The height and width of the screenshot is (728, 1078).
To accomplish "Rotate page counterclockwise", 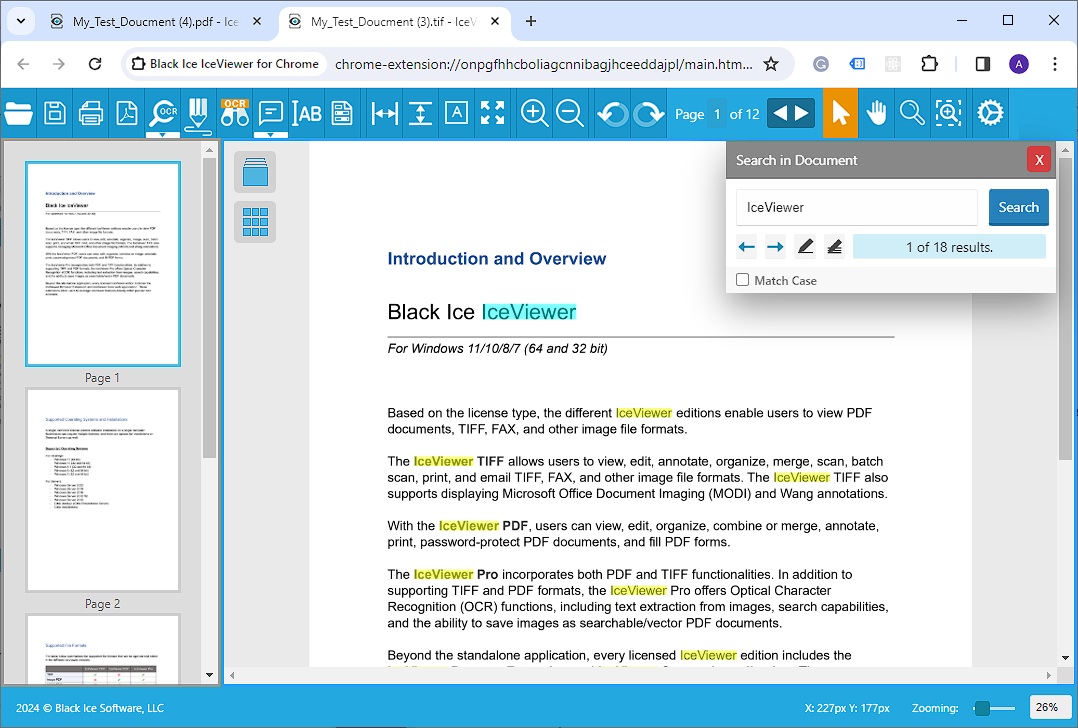I will (613, 113).
